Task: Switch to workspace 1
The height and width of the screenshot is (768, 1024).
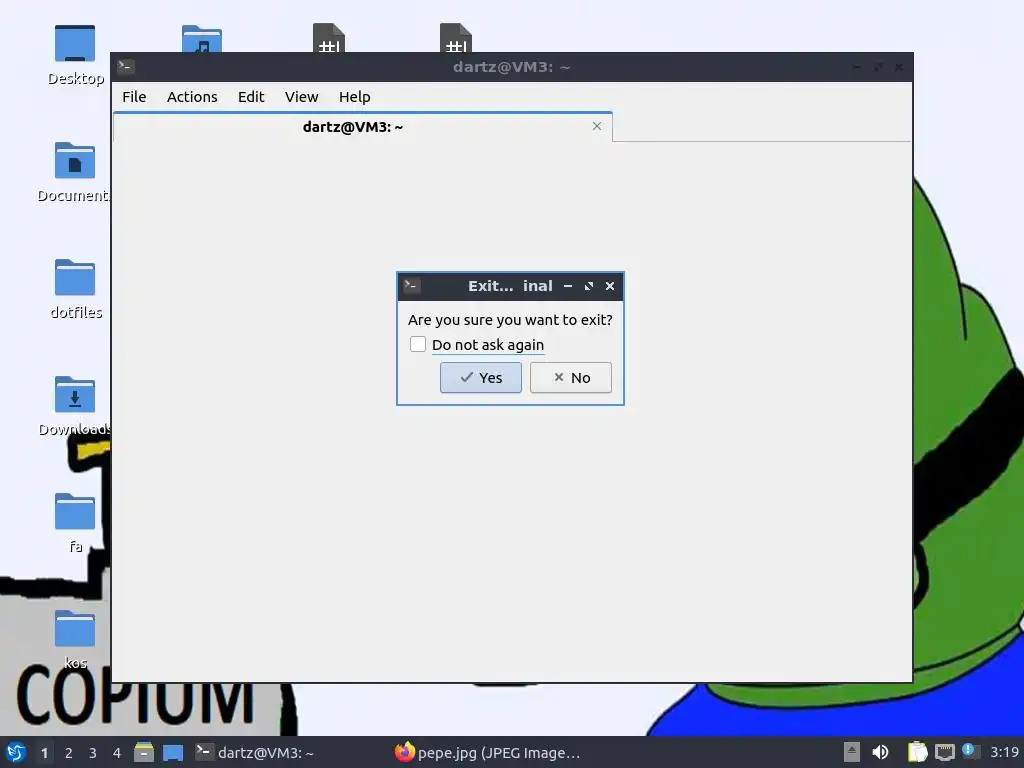Action: tap(44, 753)
